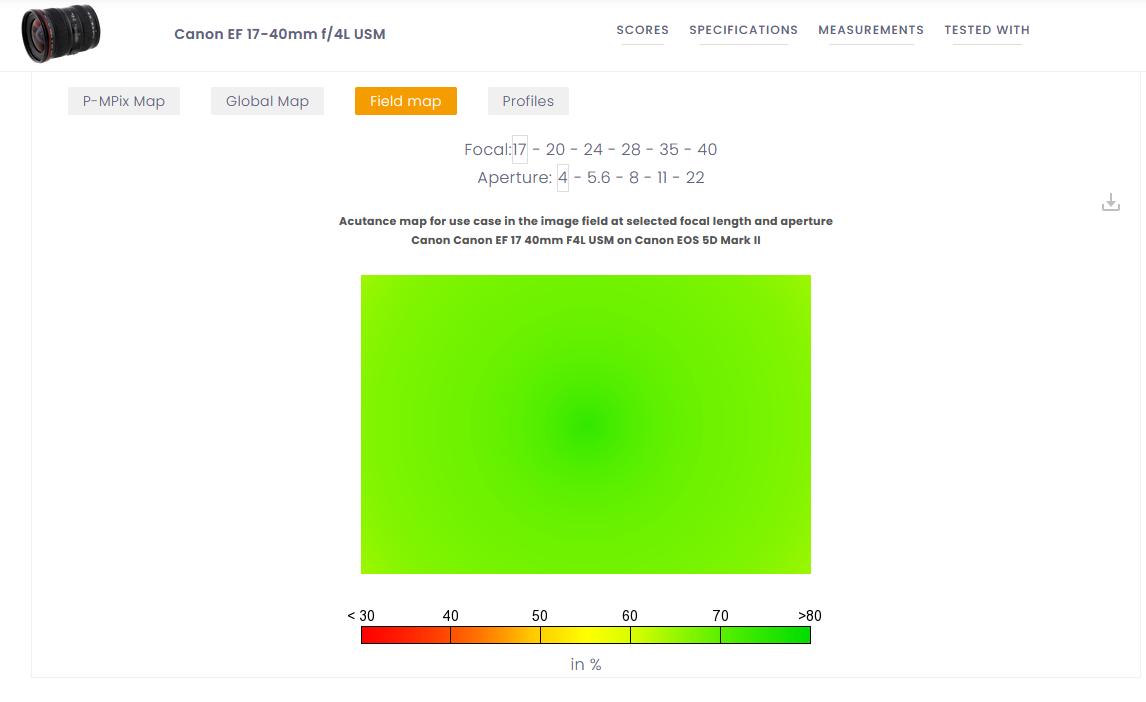Select aperture 22
Image resolution: width=1146 pixels, height=702 pixels.
[695, 178]
